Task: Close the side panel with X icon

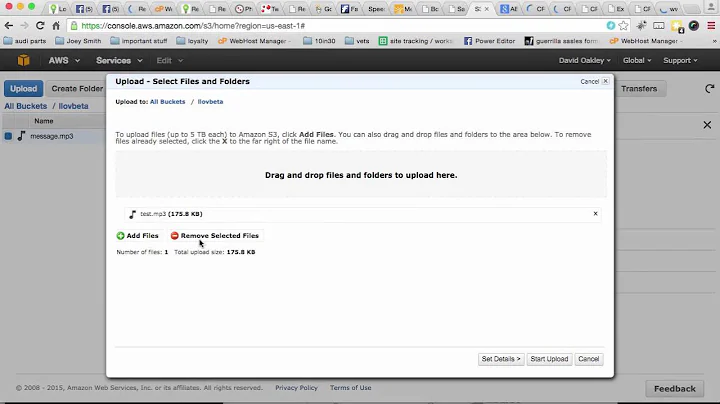Action: pos(707,125)
